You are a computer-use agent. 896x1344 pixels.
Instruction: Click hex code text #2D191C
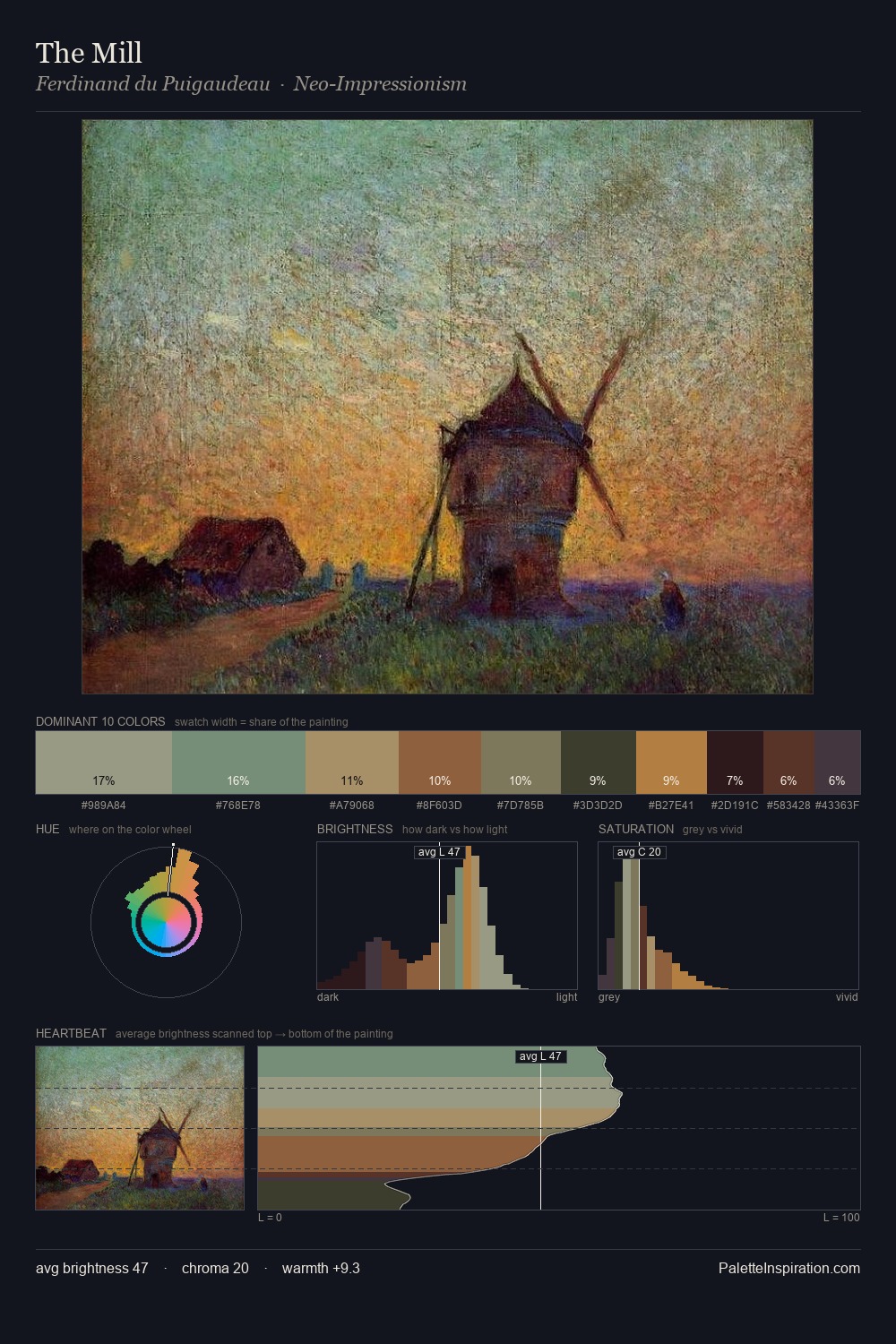point(735,806)
